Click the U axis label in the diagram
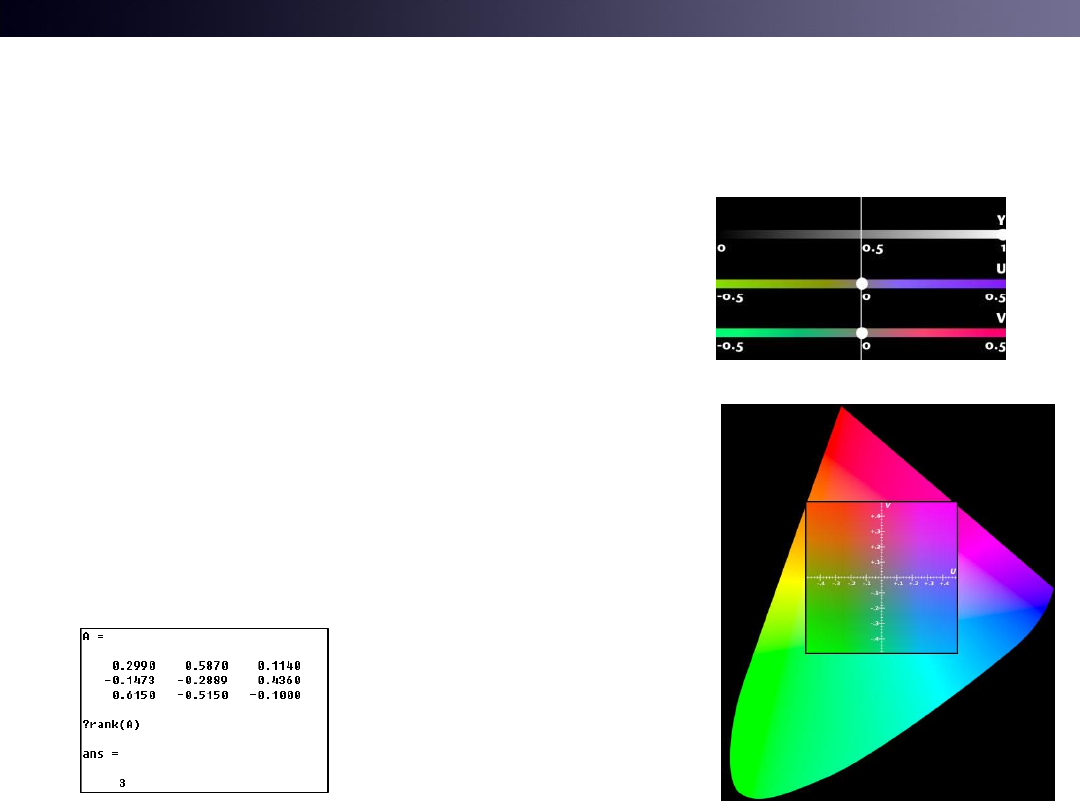 click(x=952, y=570)
